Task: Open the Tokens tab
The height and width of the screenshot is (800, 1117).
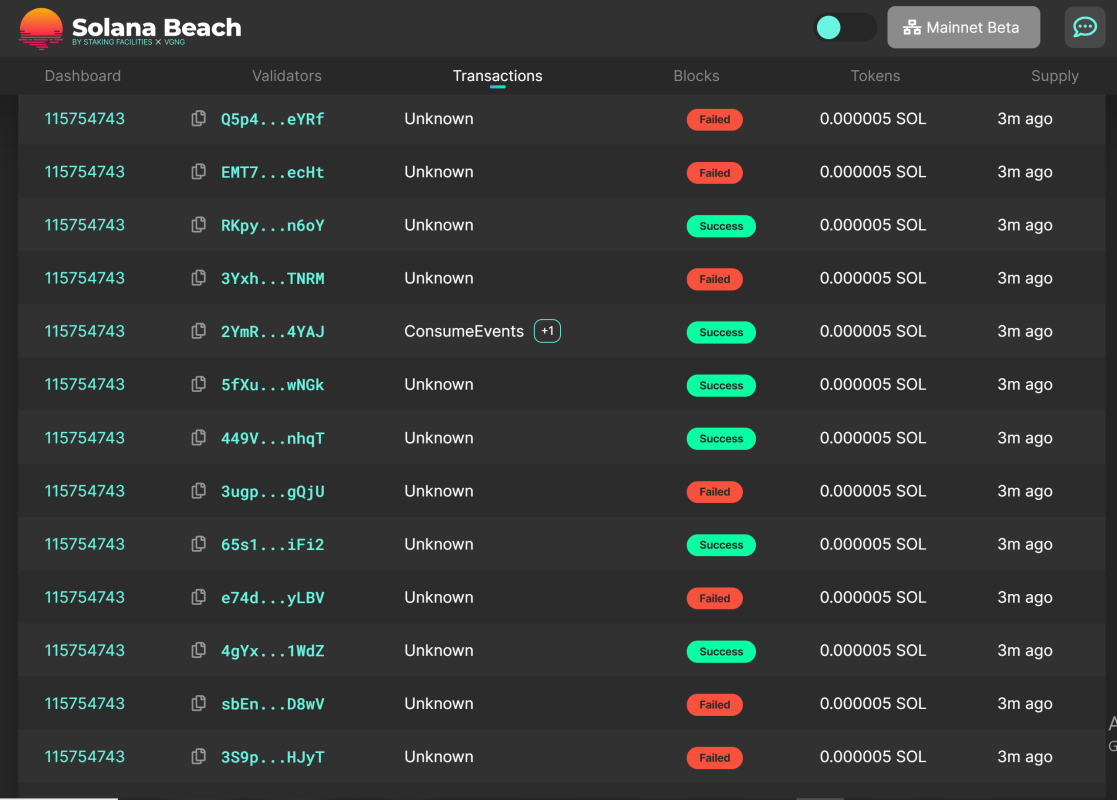Action: [875, 76]
